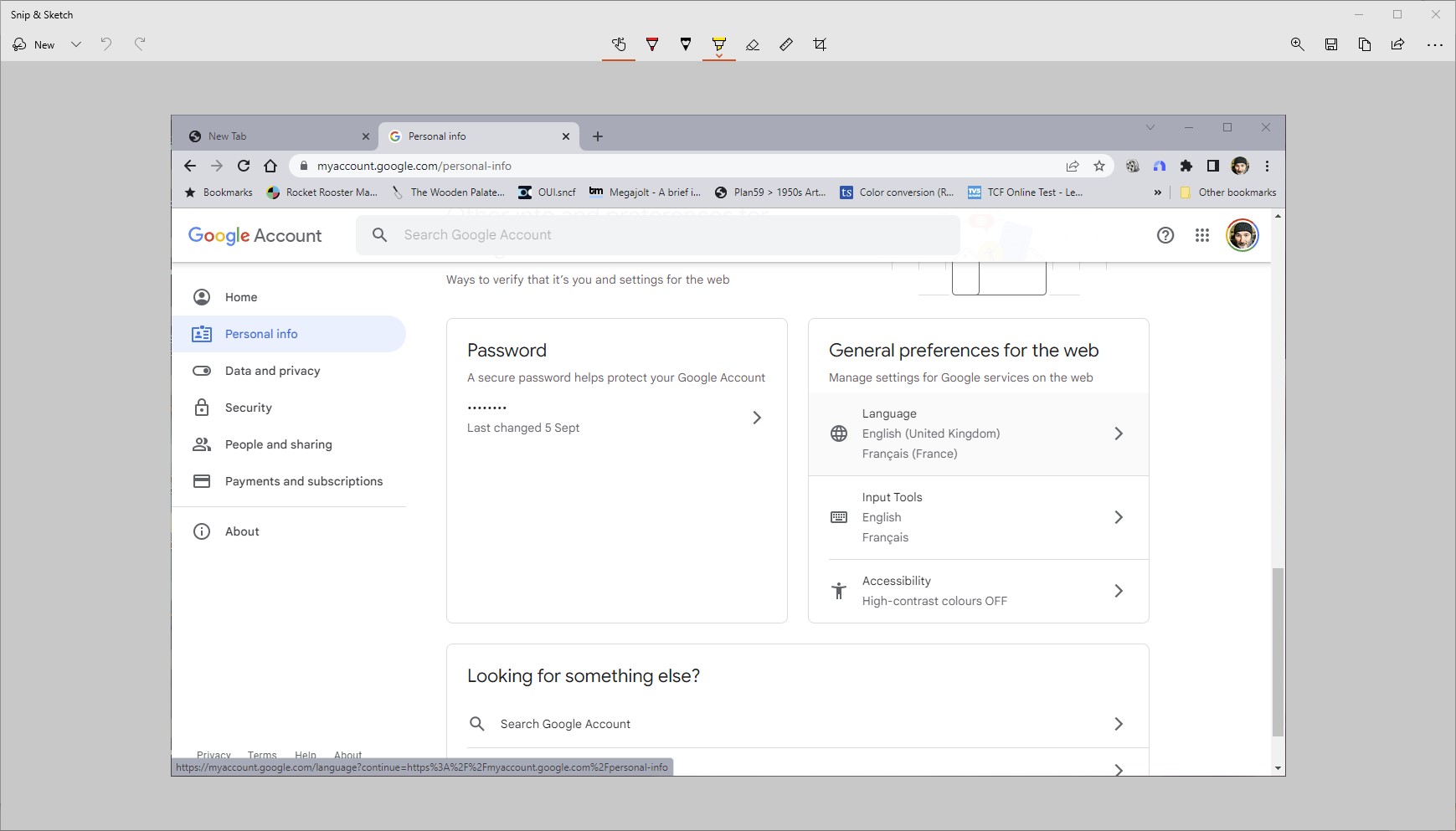Open the Chrome home page icon
This screenshot has height=831, width=1456.
click(x=270, y=166)
